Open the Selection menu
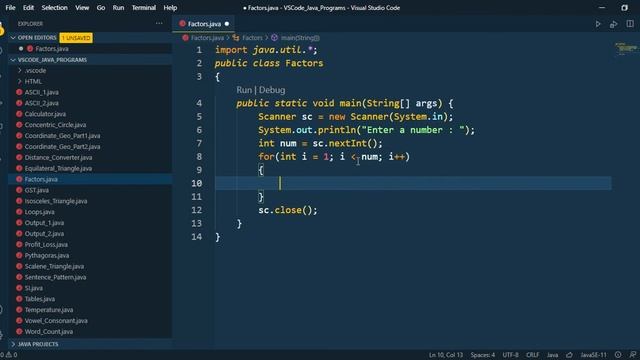The height and width of the screenshot is (360, 640). click(54, 8)
